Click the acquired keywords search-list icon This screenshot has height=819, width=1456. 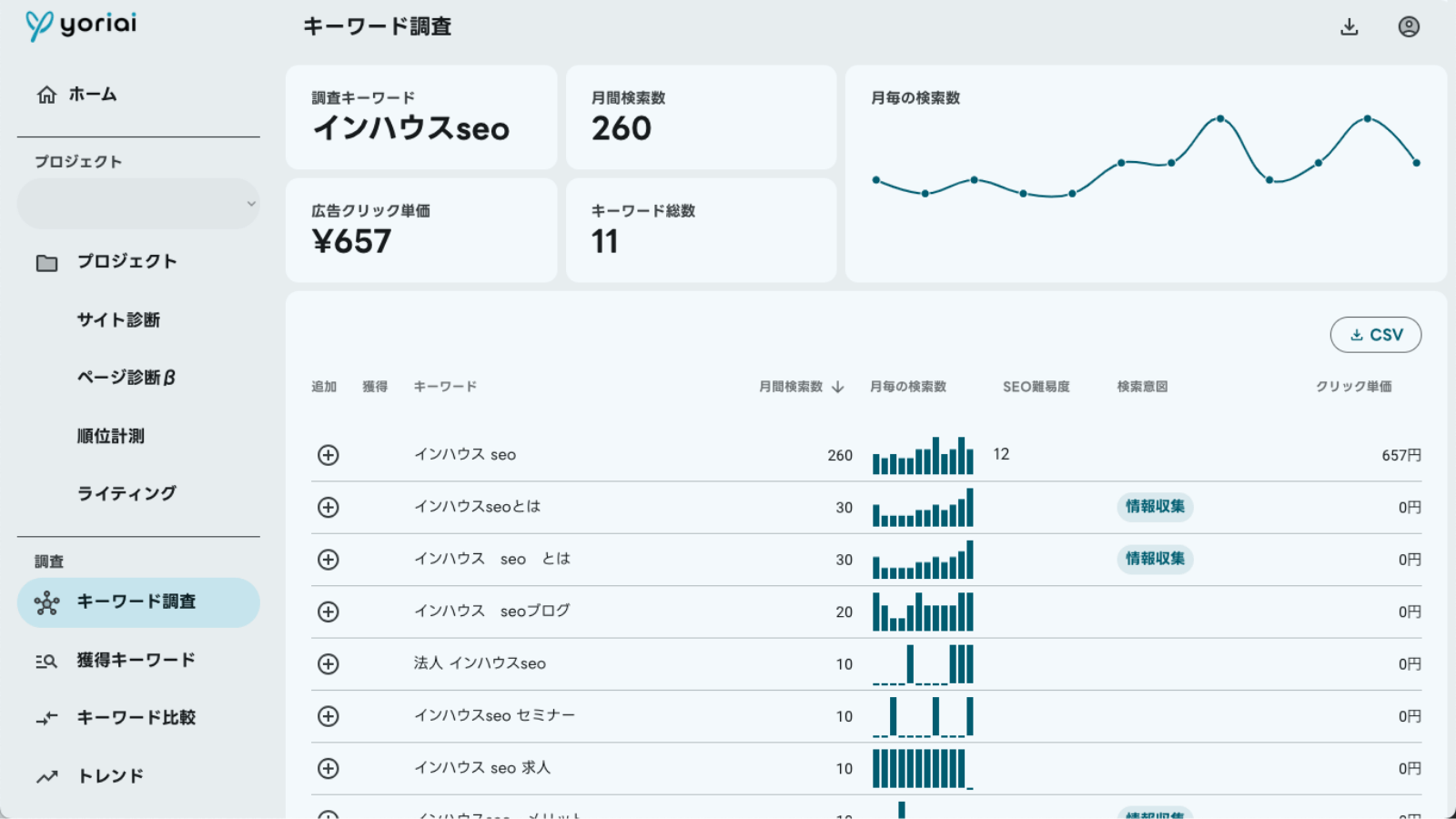(46, 661)
